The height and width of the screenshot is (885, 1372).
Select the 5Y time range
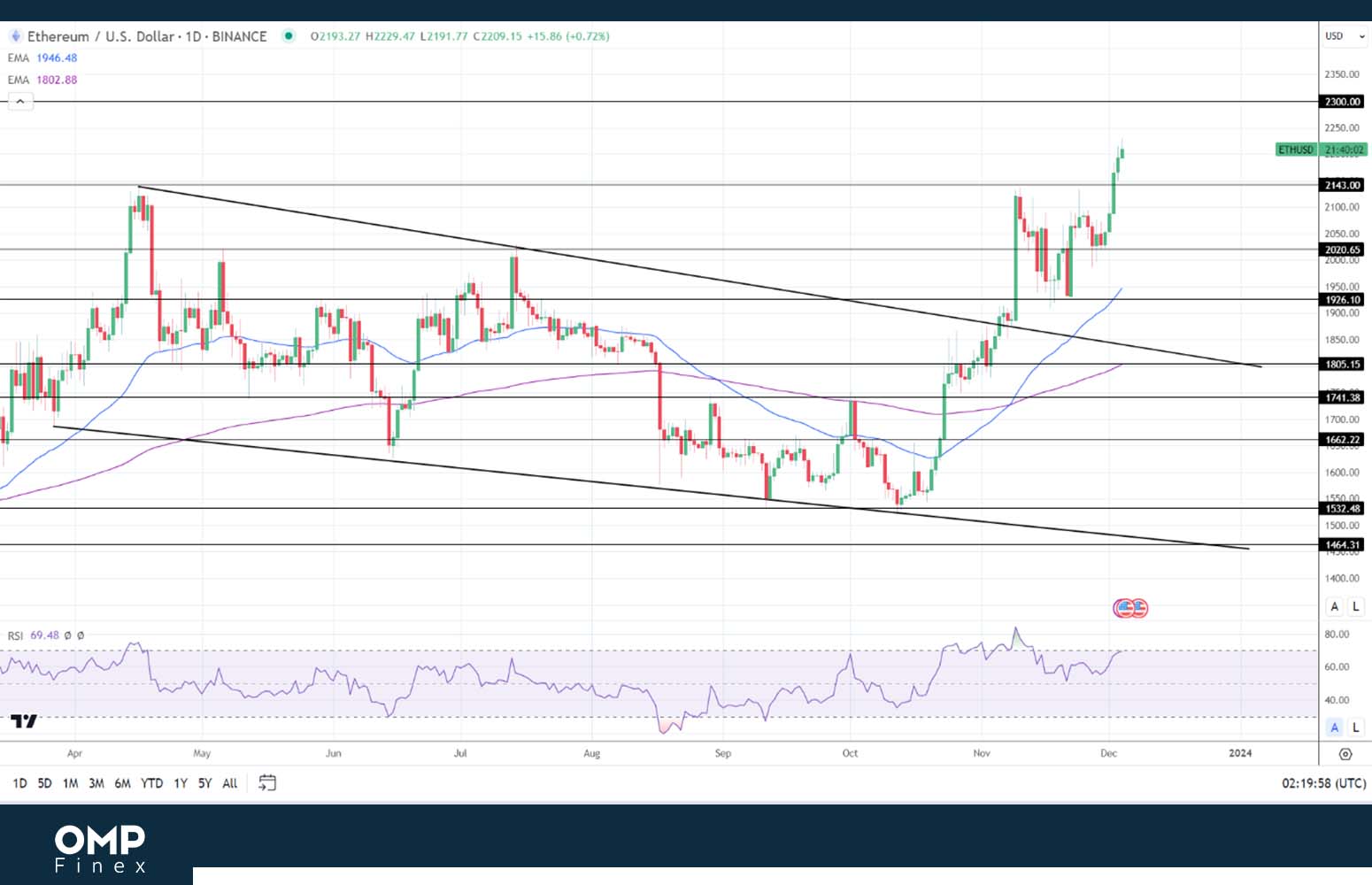[204, 783]
